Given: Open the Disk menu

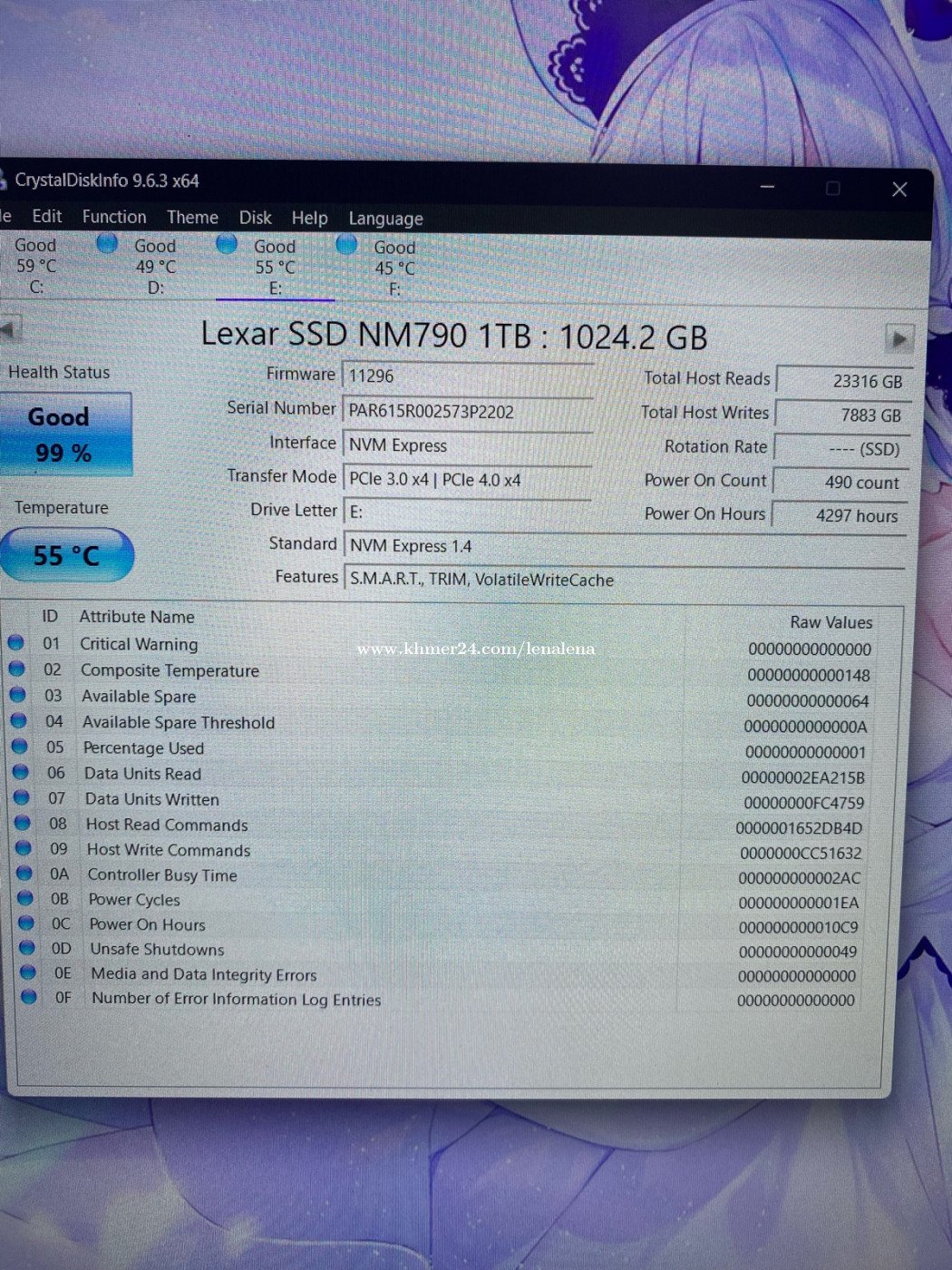Looking at the screenshot, I should [255, 218].
